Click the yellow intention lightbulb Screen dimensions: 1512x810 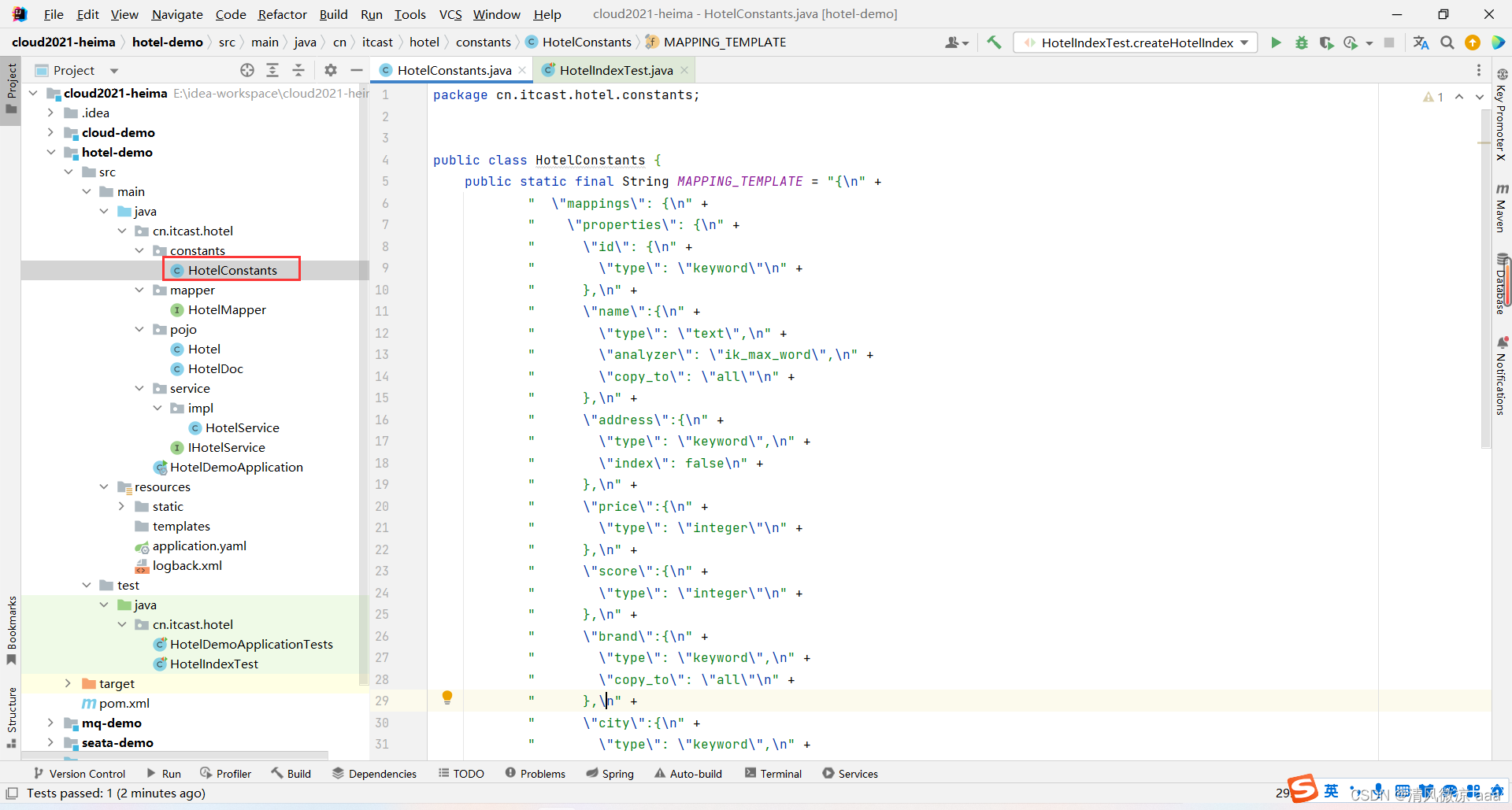(x=447, y=697)
